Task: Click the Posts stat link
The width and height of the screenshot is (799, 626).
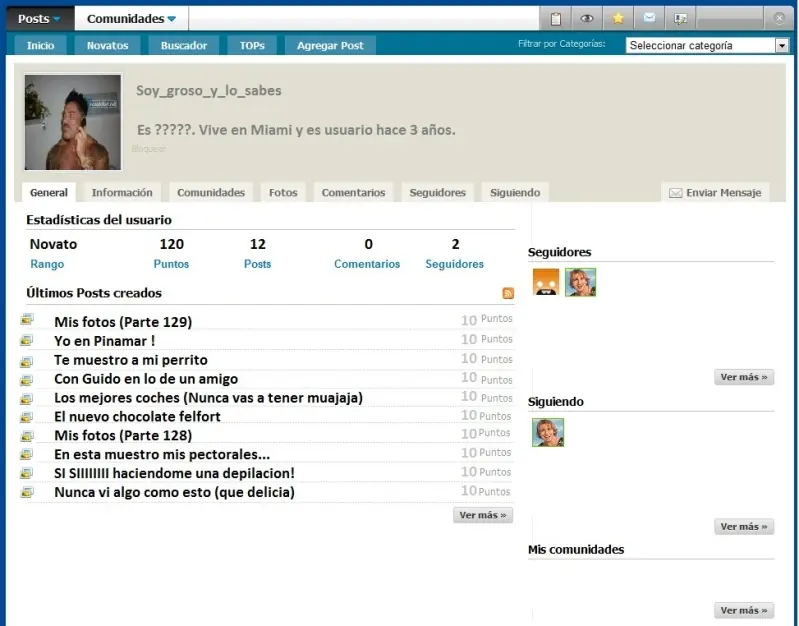Action: point(257,264)
